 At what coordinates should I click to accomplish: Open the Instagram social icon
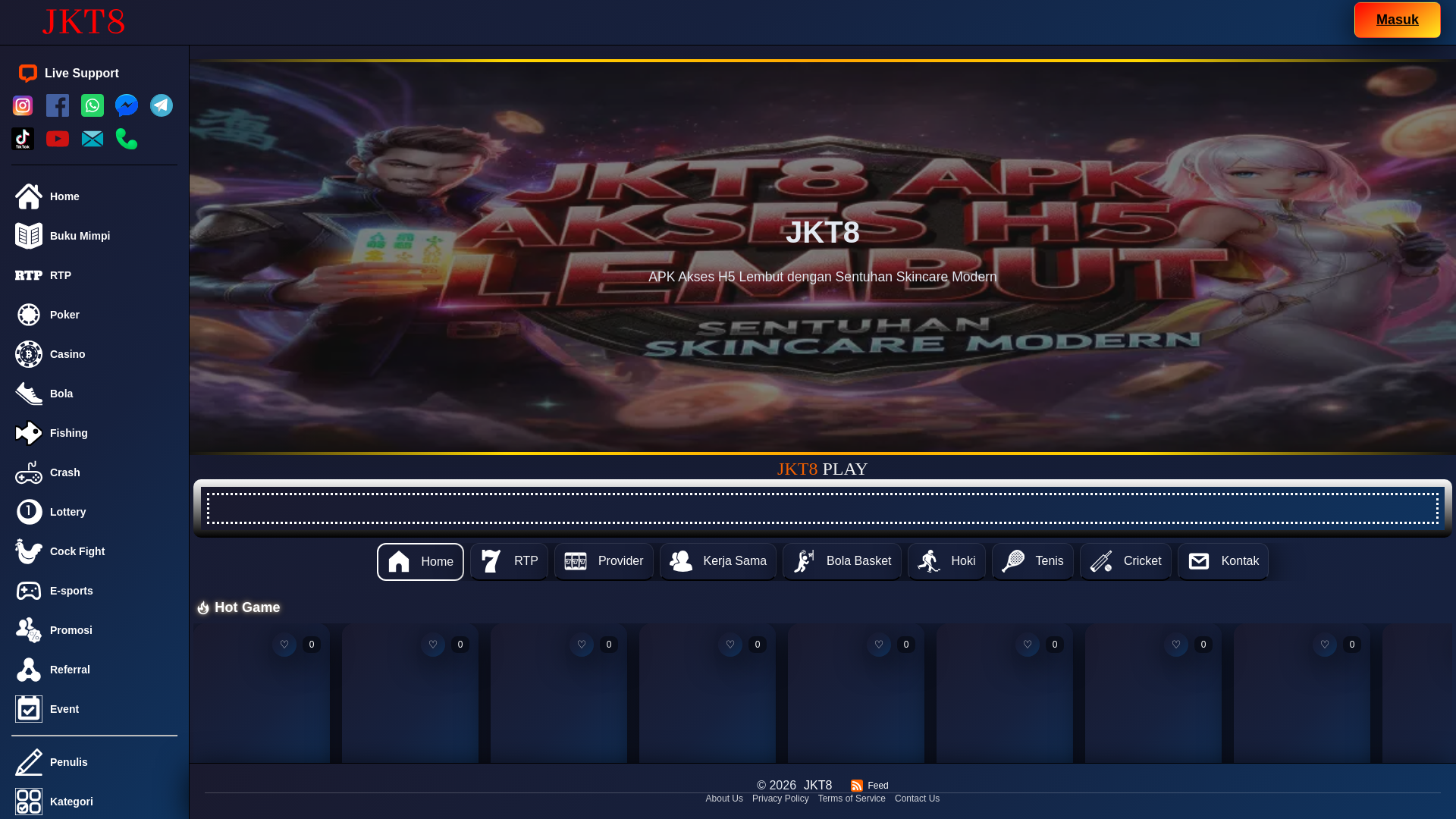23,105
